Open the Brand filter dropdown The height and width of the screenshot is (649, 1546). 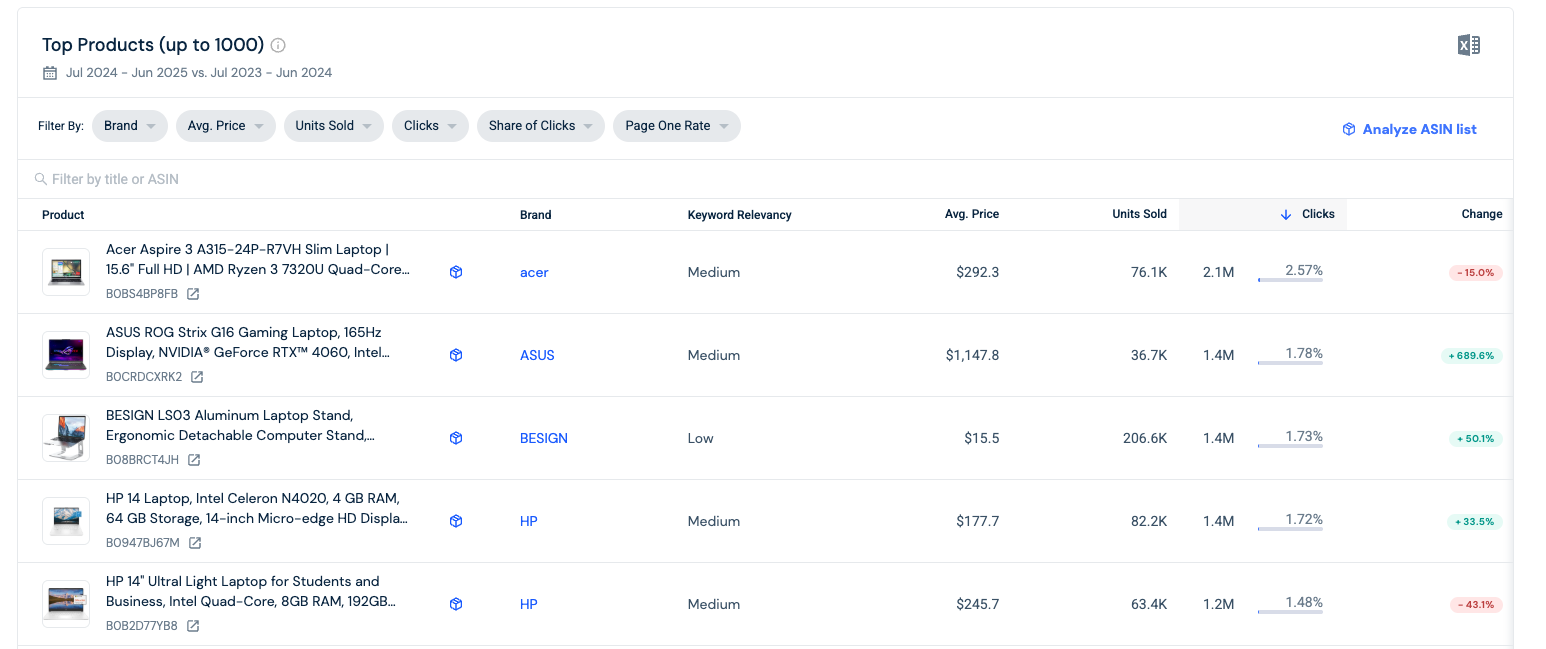click(x=130, y=126)
